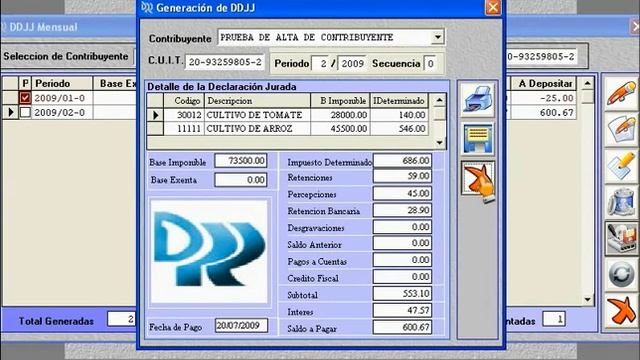
Task: Click scroll down arrow of DDJJ Mensual list
Action: (x=587, y=300)
